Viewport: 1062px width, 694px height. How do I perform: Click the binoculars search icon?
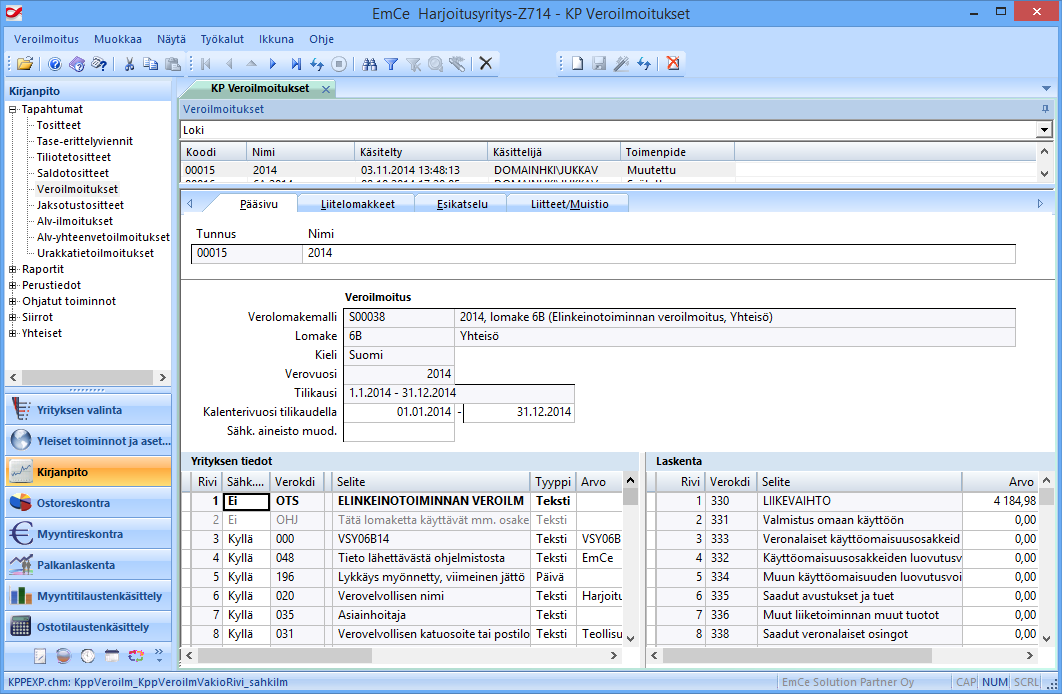(369, 64)
